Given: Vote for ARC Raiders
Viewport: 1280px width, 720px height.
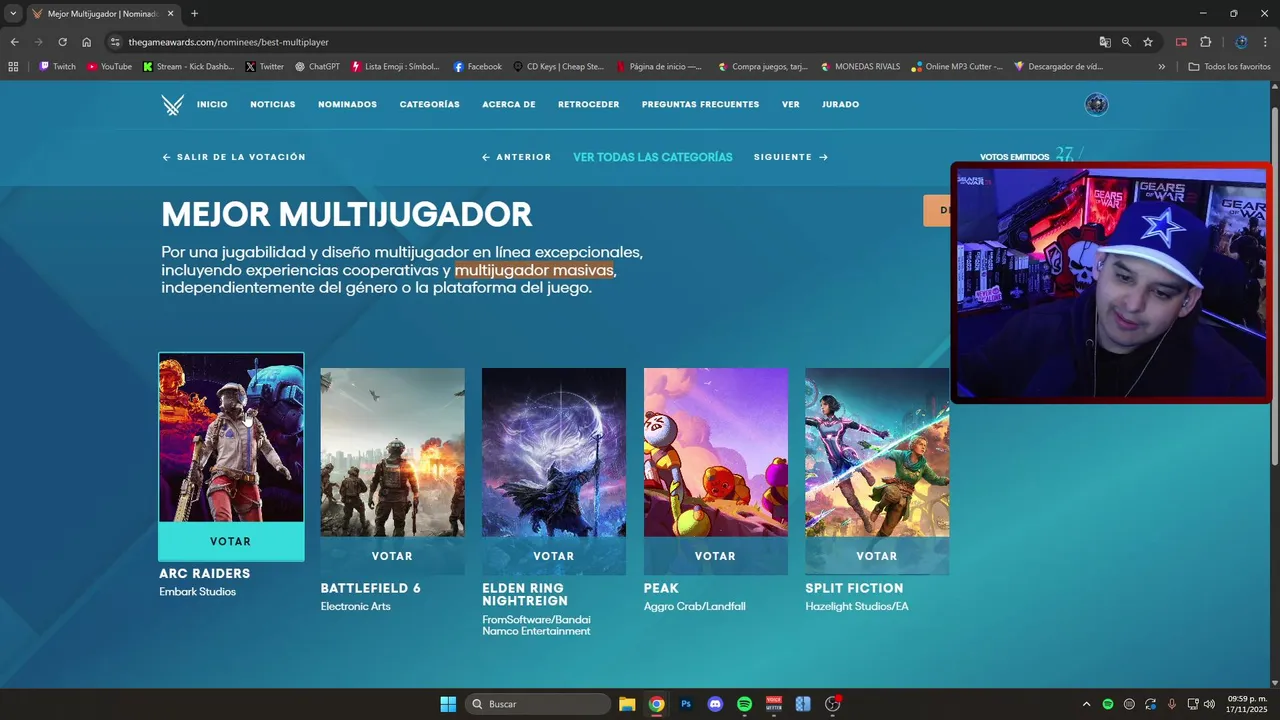Looking at the screenshot, I should (231, 541).
